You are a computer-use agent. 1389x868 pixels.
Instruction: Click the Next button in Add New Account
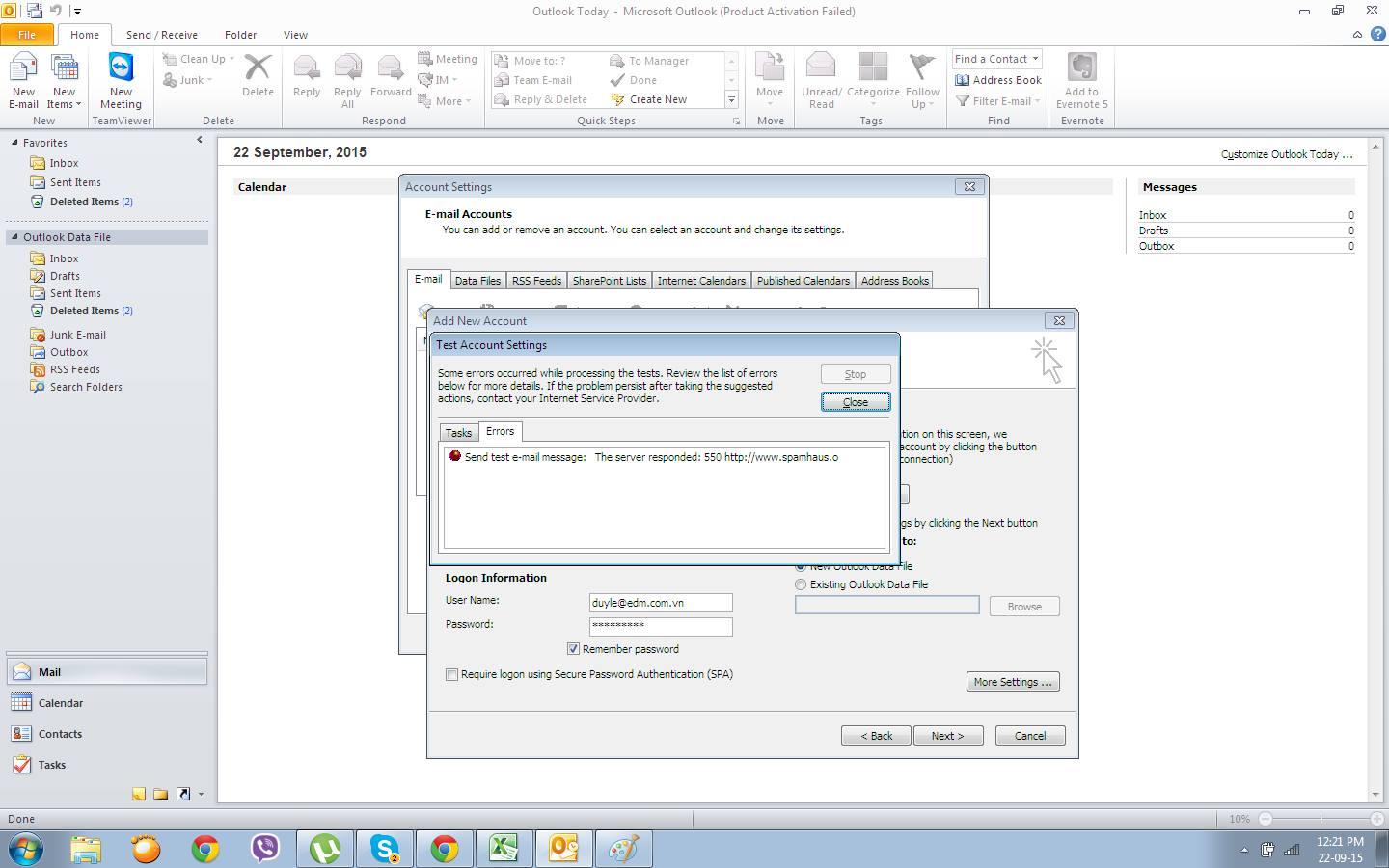click(x=947, y=736)
